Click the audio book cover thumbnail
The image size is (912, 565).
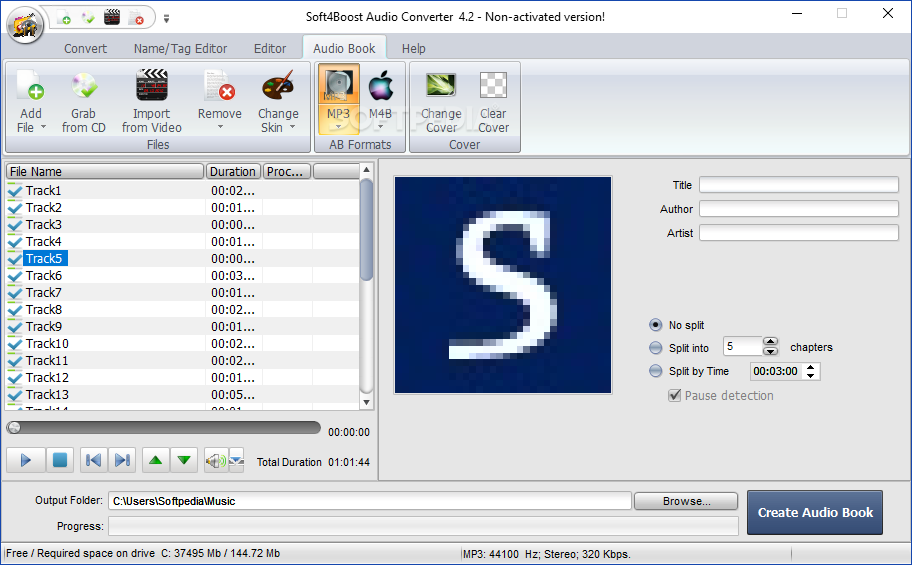pos(503,285)
